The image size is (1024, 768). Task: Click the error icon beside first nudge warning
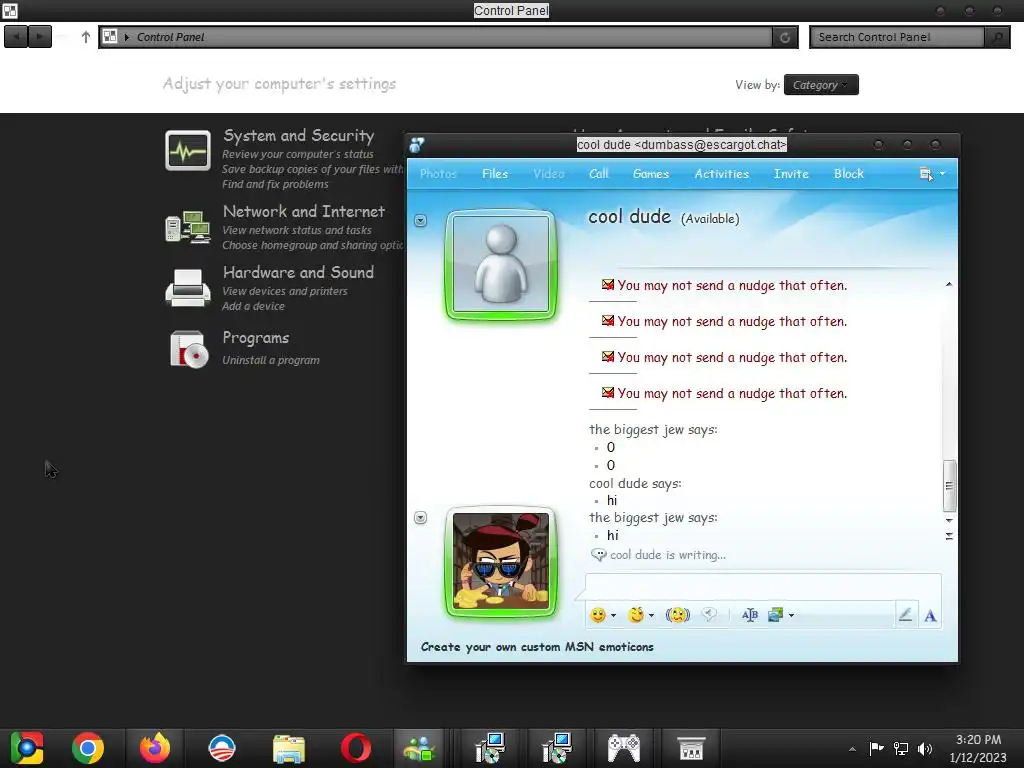(x=607, y=285)
